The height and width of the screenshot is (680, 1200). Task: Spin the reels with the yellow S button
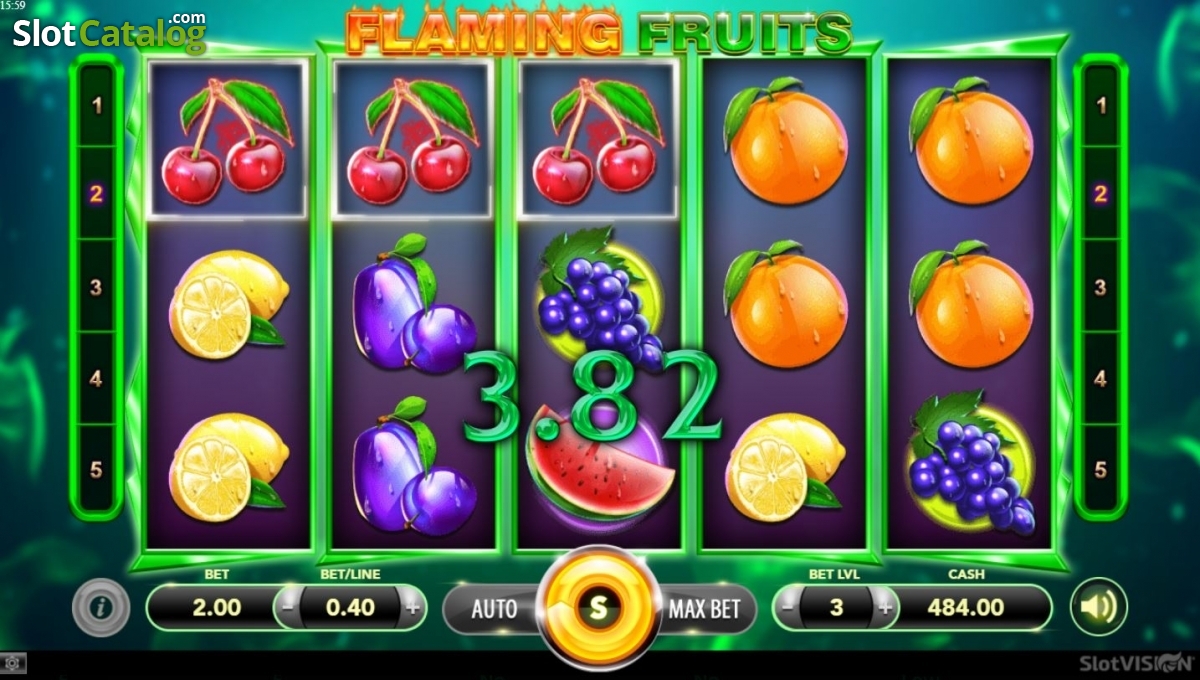598,606
